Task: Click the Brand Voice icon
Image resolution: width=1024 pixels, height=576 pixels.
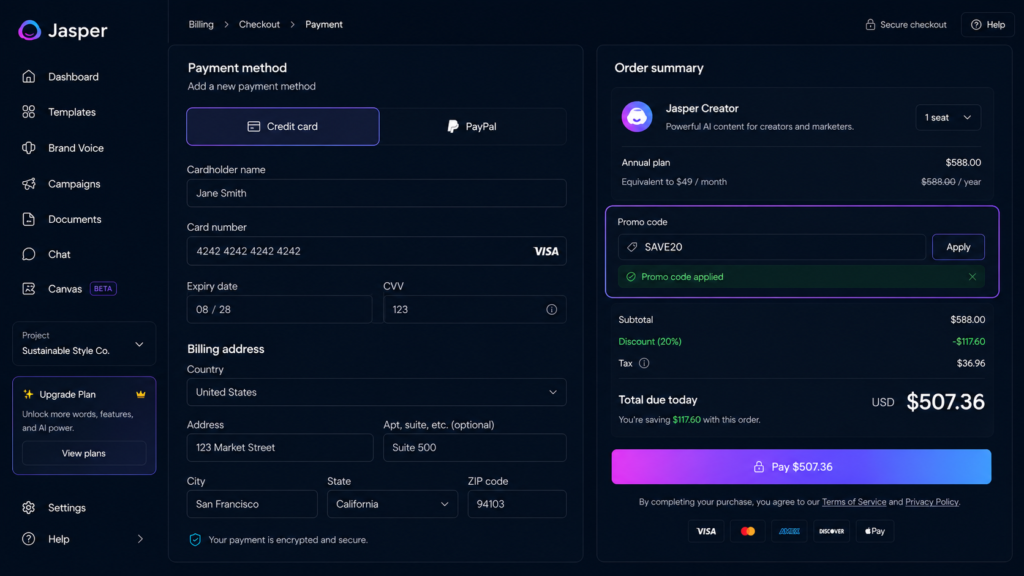Action: coord(28,148)
